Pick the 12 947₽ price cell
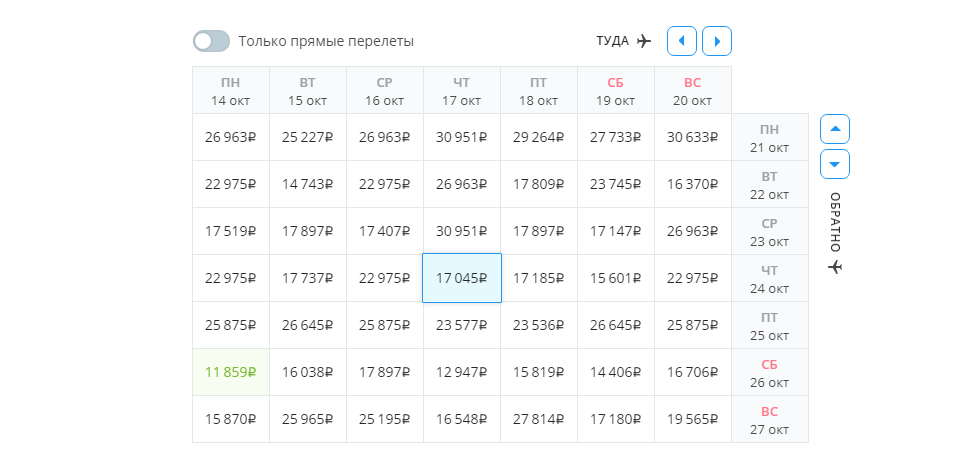Image resolution: width=953 pixels, height=475 pixels. point(462,372)
